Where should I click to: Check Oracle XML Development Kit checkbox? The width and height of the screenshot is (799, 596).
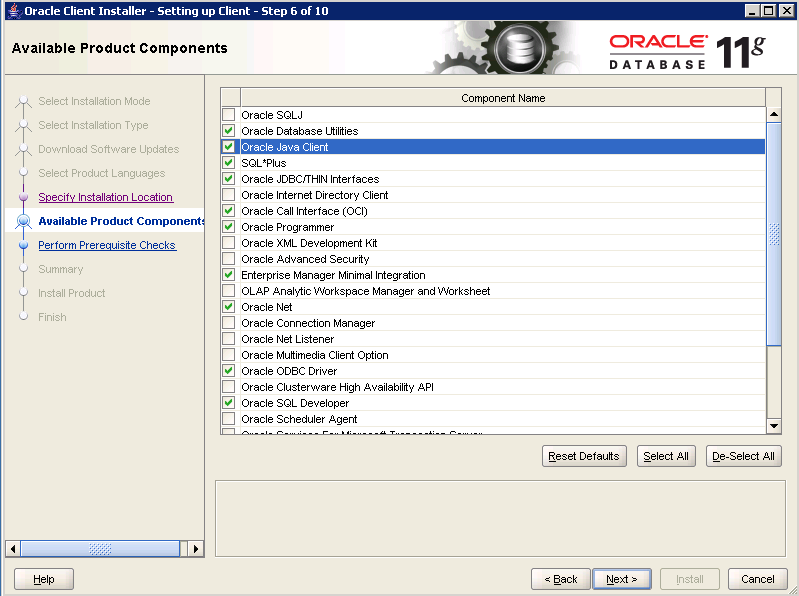[x=229, y=243]
